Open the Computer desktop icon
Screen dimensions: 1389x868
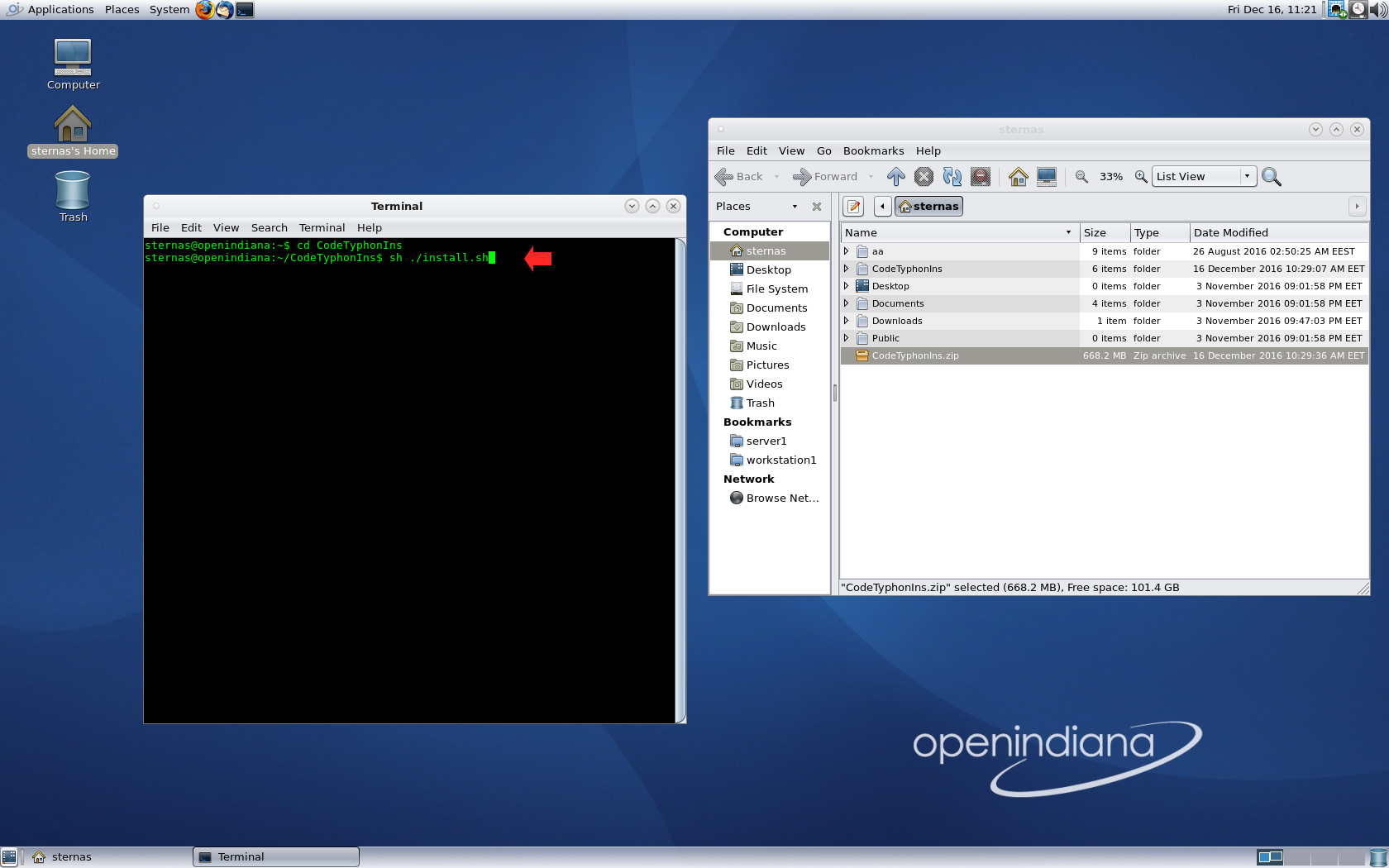tap(73, 64)
